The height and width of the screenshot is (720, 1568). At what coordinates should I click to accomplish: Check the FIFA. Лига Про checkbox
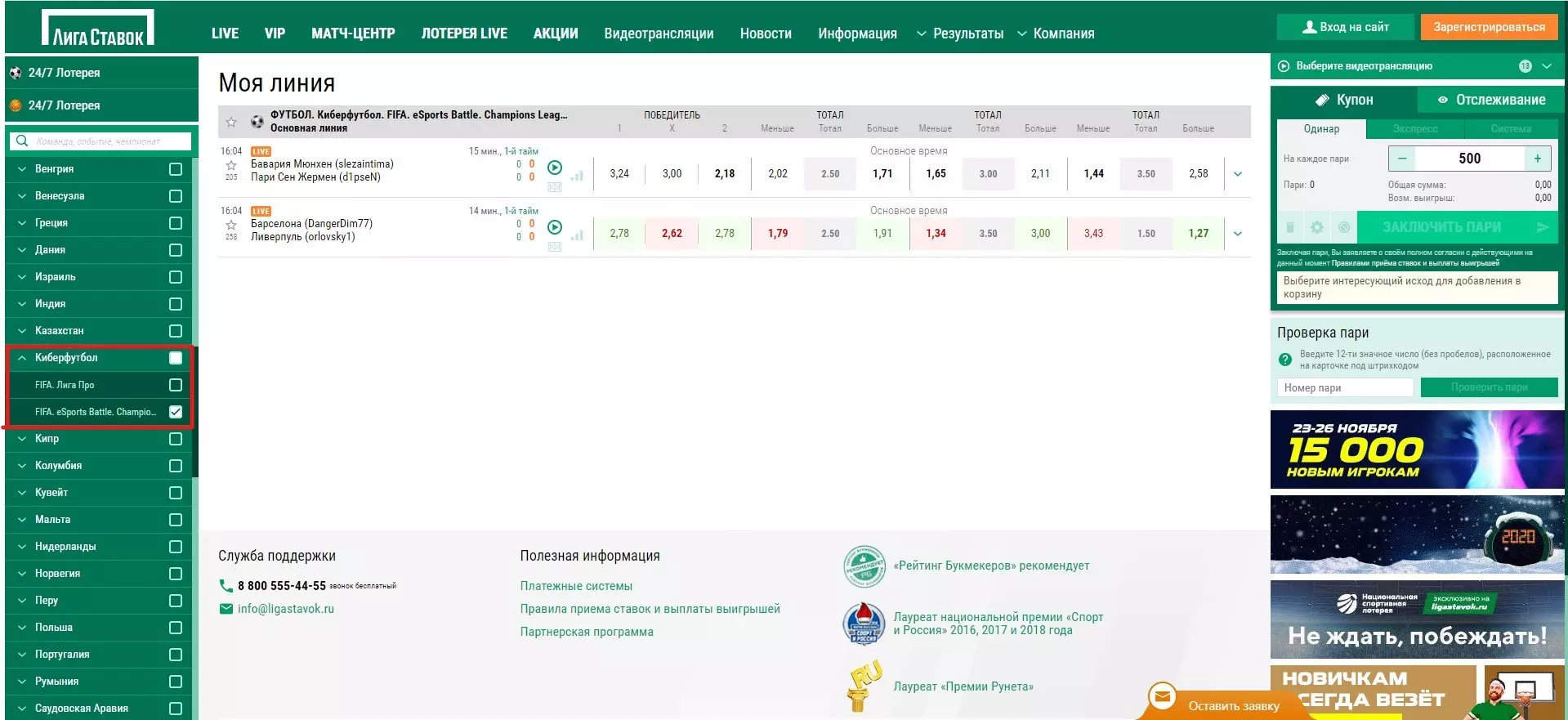coord(175,385)
